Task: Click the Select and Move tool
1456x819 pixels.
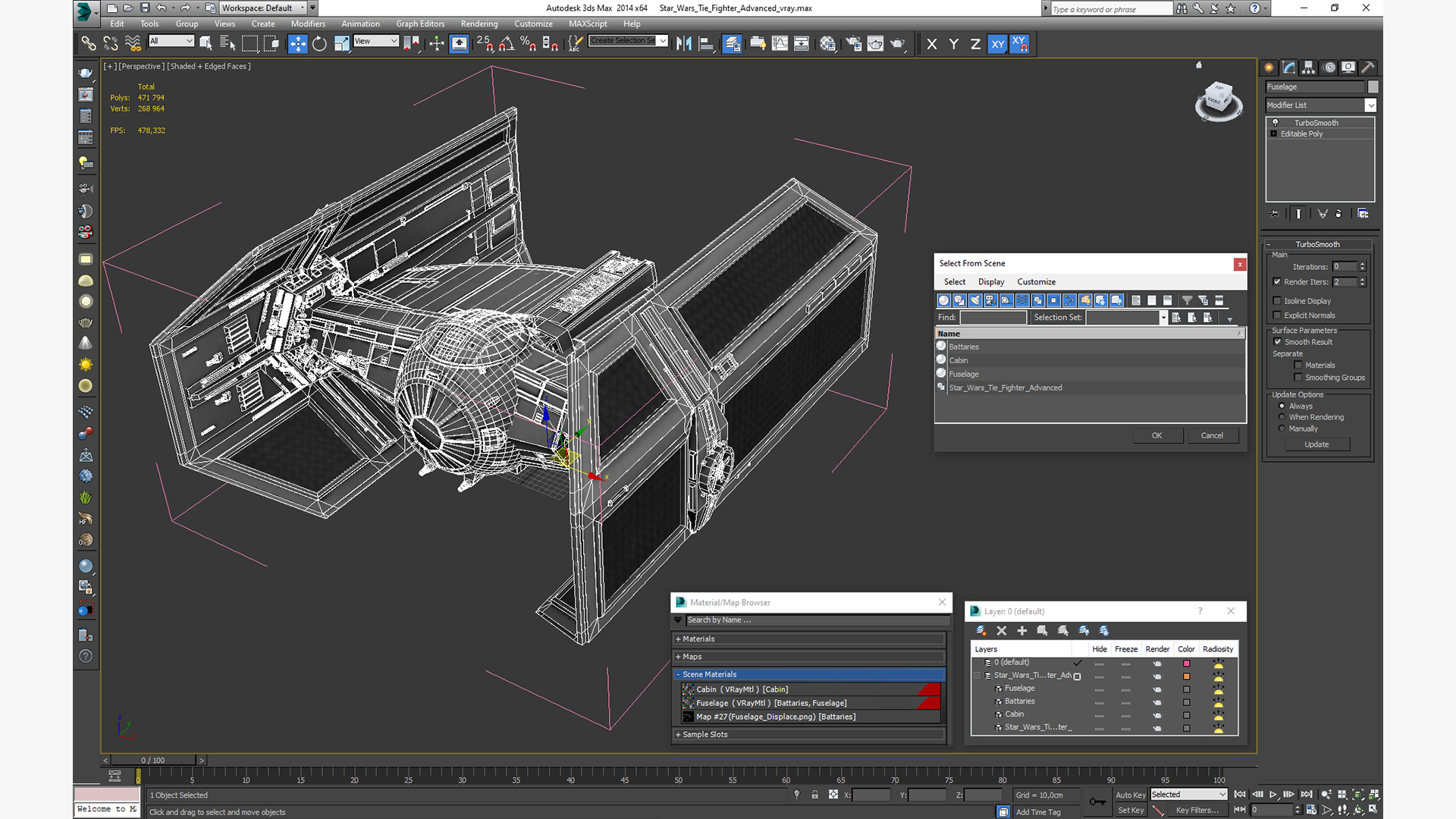Action: coord(298,44)
